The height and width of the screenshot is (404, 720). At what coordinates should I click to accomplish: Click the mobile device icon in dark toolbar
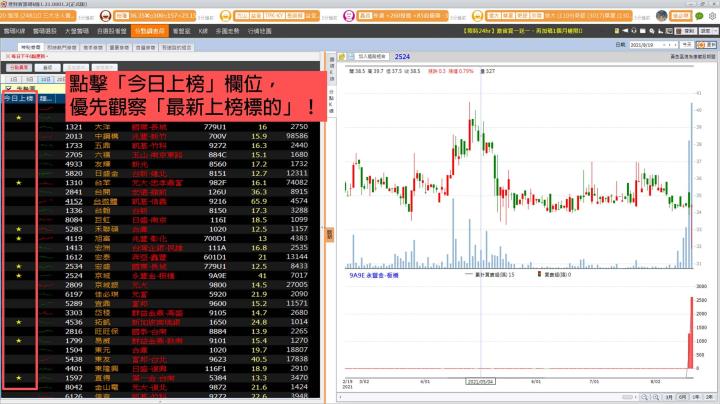coord(617,31)
